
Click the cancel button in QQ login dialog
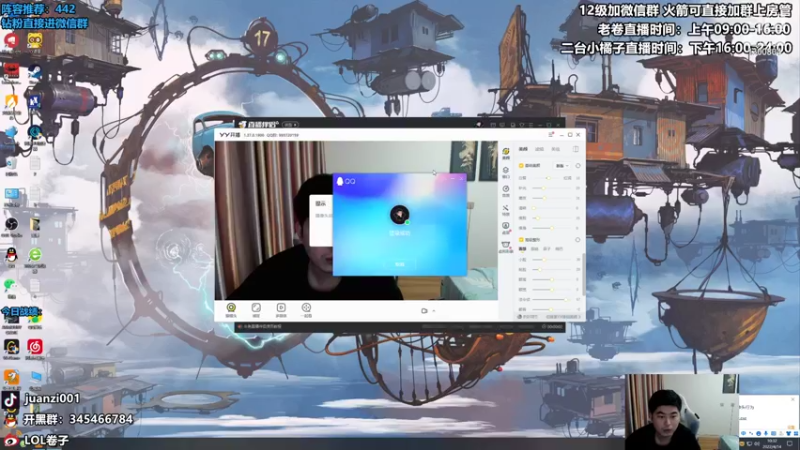[399, 264]
